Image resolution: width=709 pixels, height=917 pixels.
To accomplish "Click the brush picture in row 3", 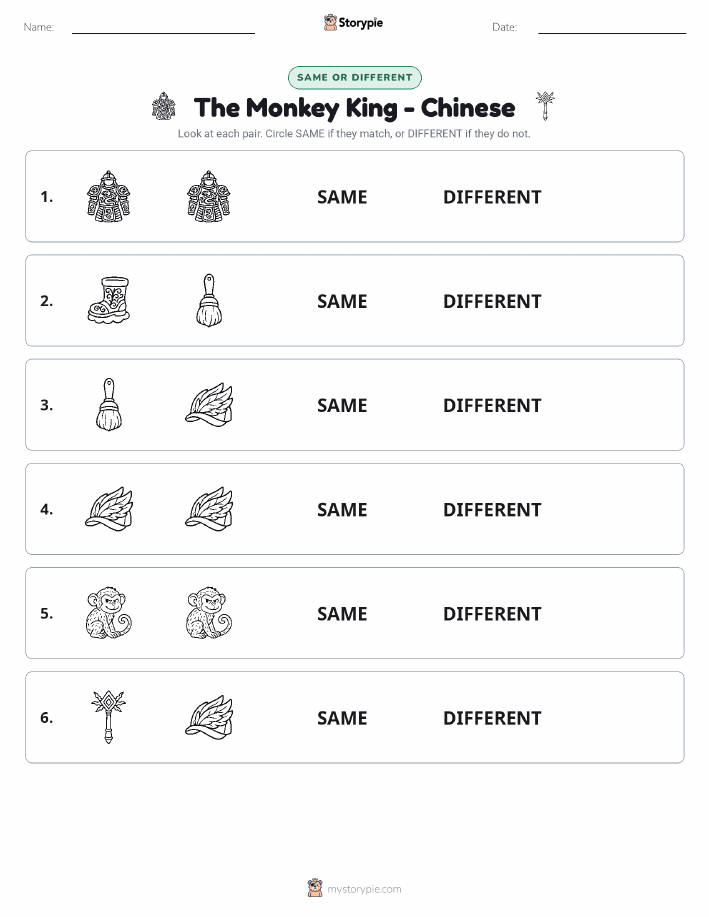I will point(109,405).
